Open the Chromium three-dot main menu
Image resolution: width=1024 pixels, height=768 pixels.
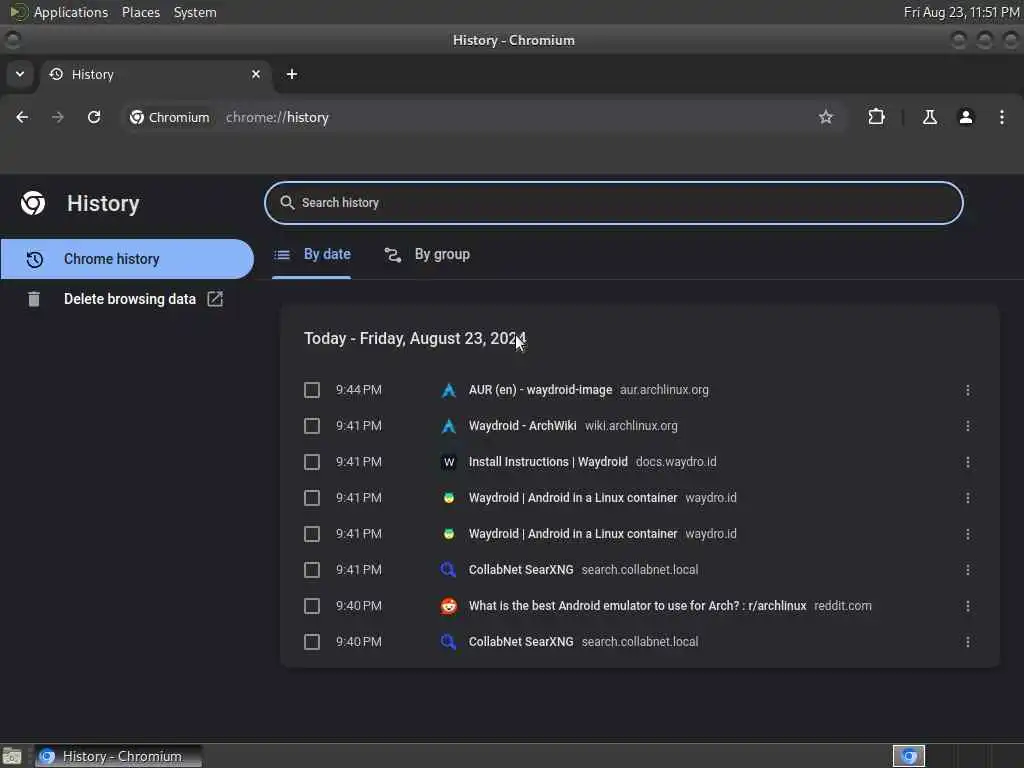click(1002, 117)
